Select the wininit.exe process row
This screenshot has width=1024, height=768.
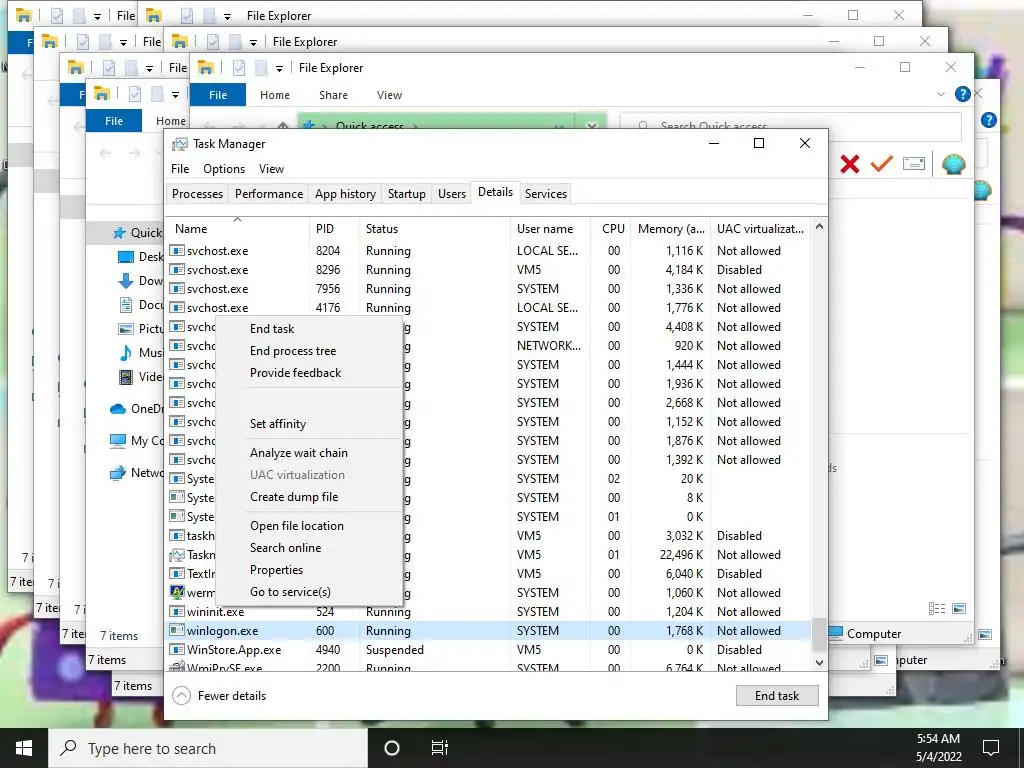click(x=488, y=612)
